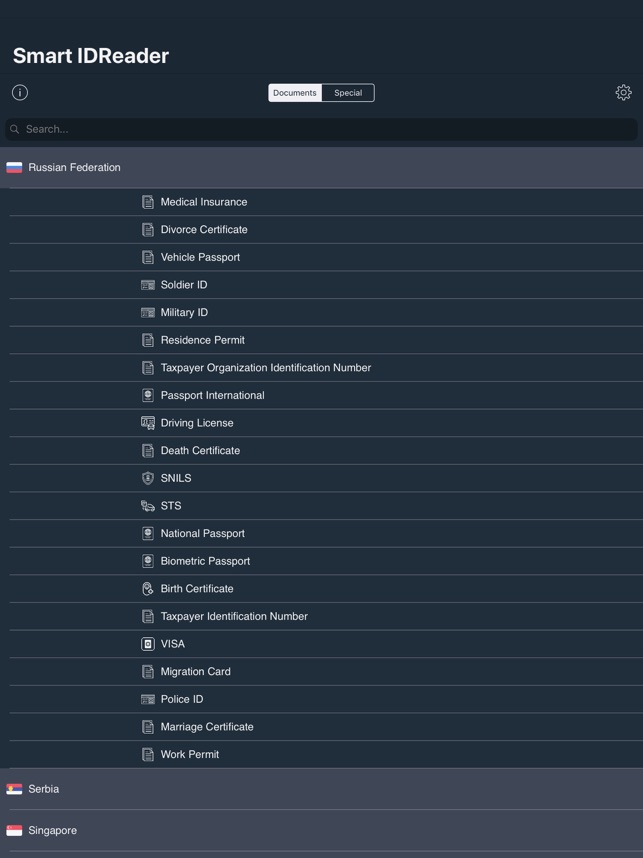Click the Vehicle Passport document icon
The image size is (643, 858).
click(x=148, y=257)
